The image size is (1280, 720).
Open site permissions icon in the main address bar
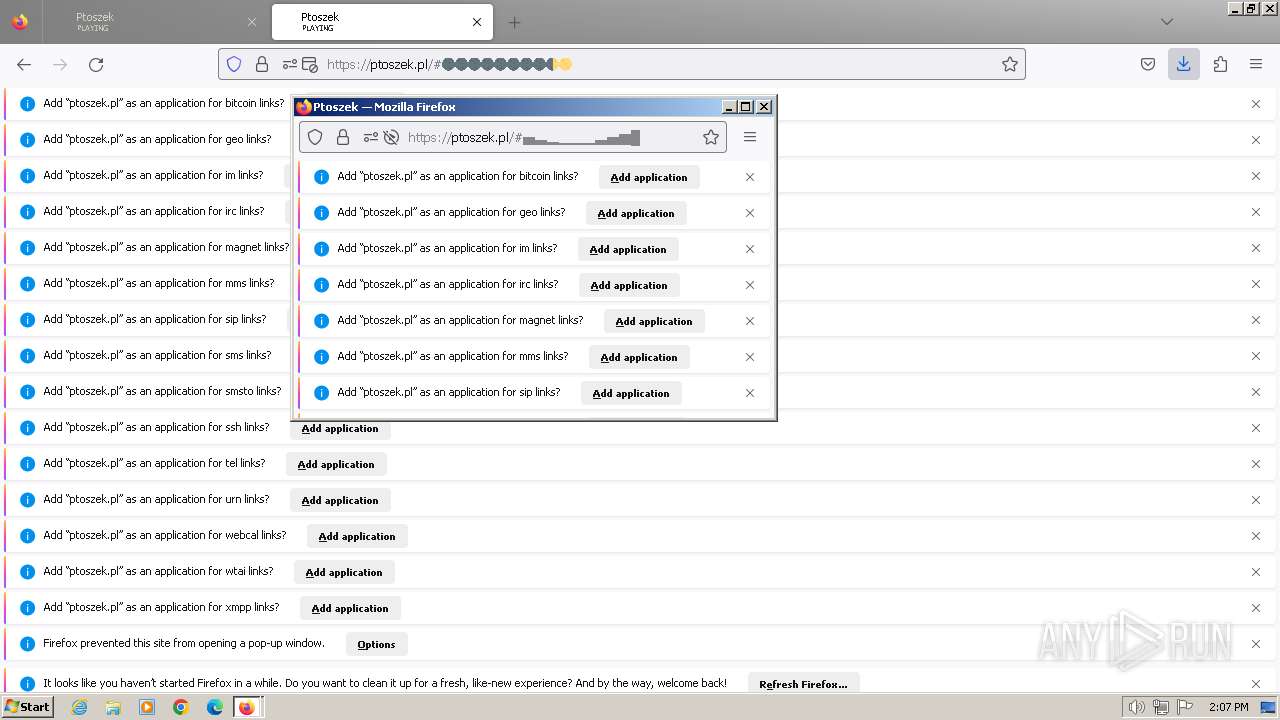click(x=290, y=64)
